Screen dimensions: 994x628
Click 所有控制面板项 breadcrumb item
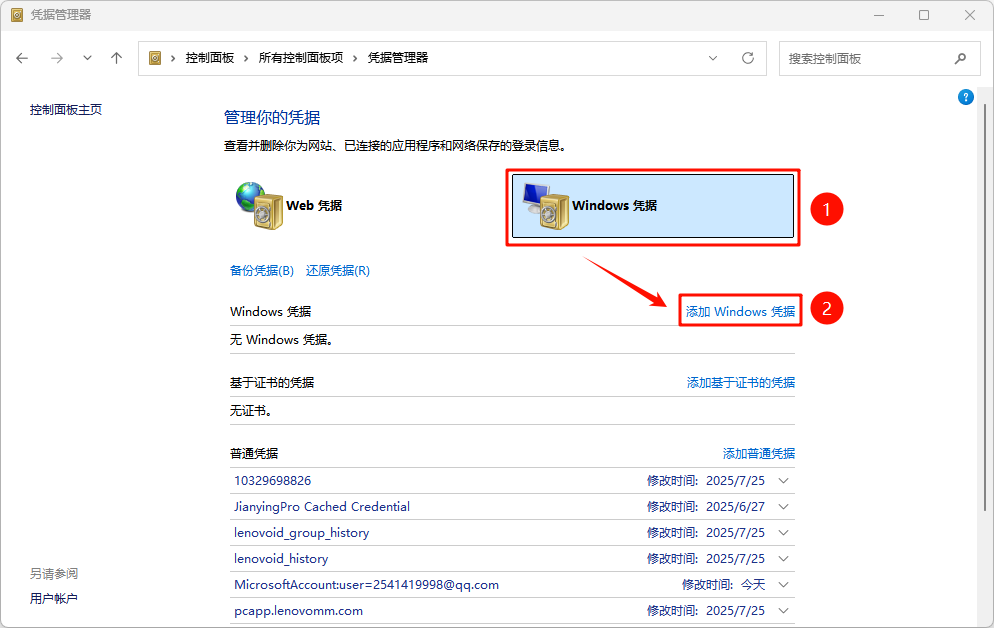point(300,58)
